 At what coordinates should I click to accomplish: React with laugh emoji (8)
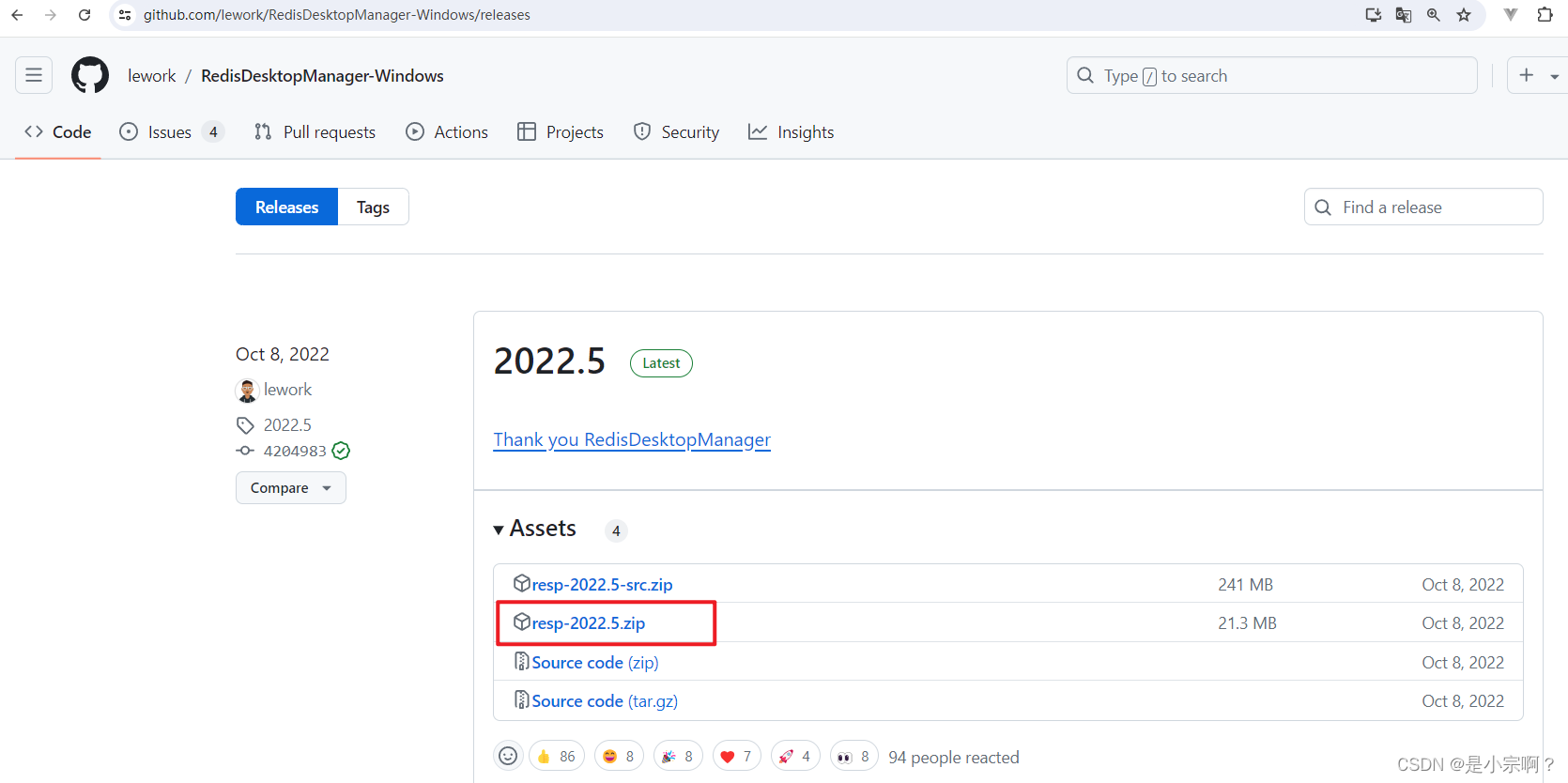(620, 756)
